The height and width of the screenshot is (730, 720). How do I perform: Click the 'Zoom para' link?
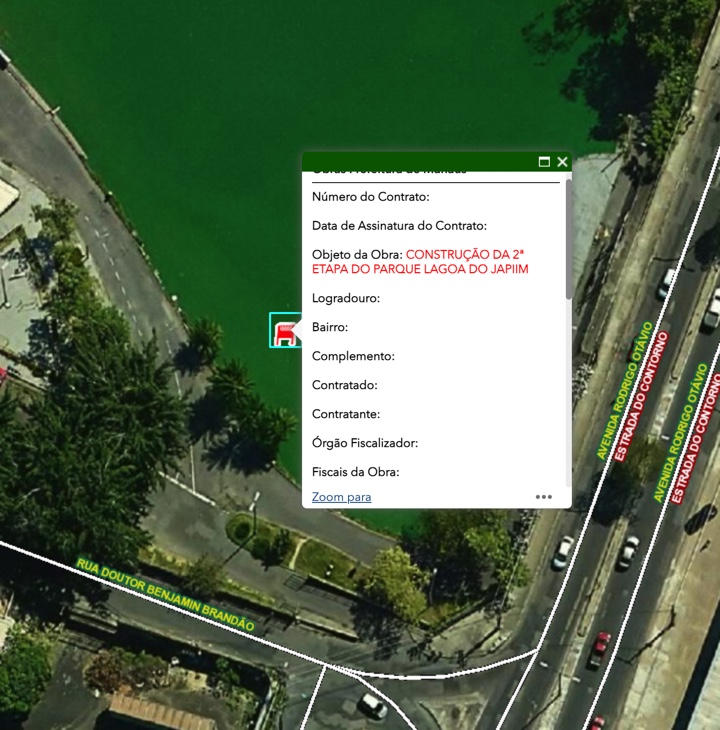[x=341, y=497]
